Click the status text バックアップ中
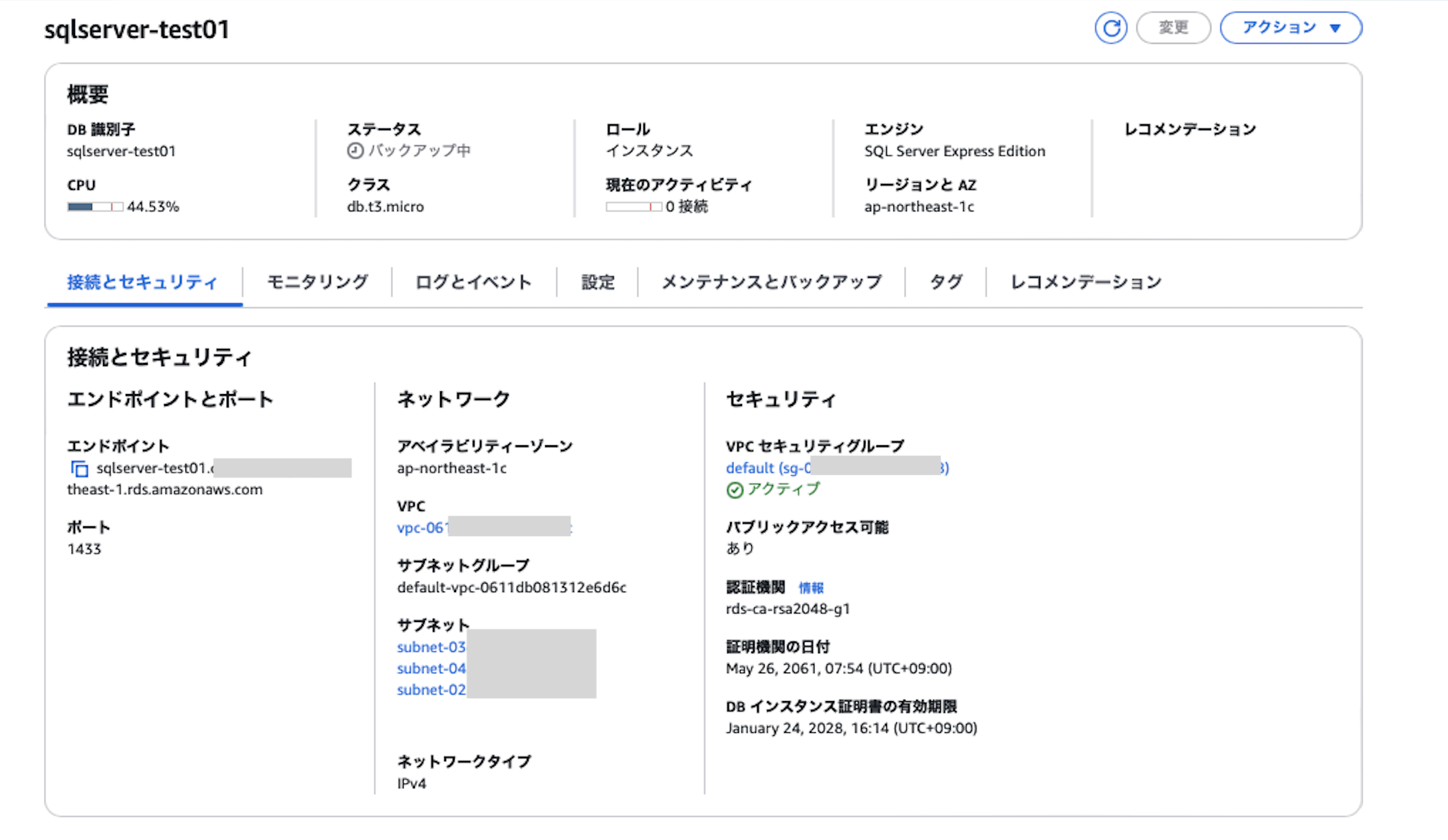The width and height of the screenshot is (1448, 840). click(420, 151)
